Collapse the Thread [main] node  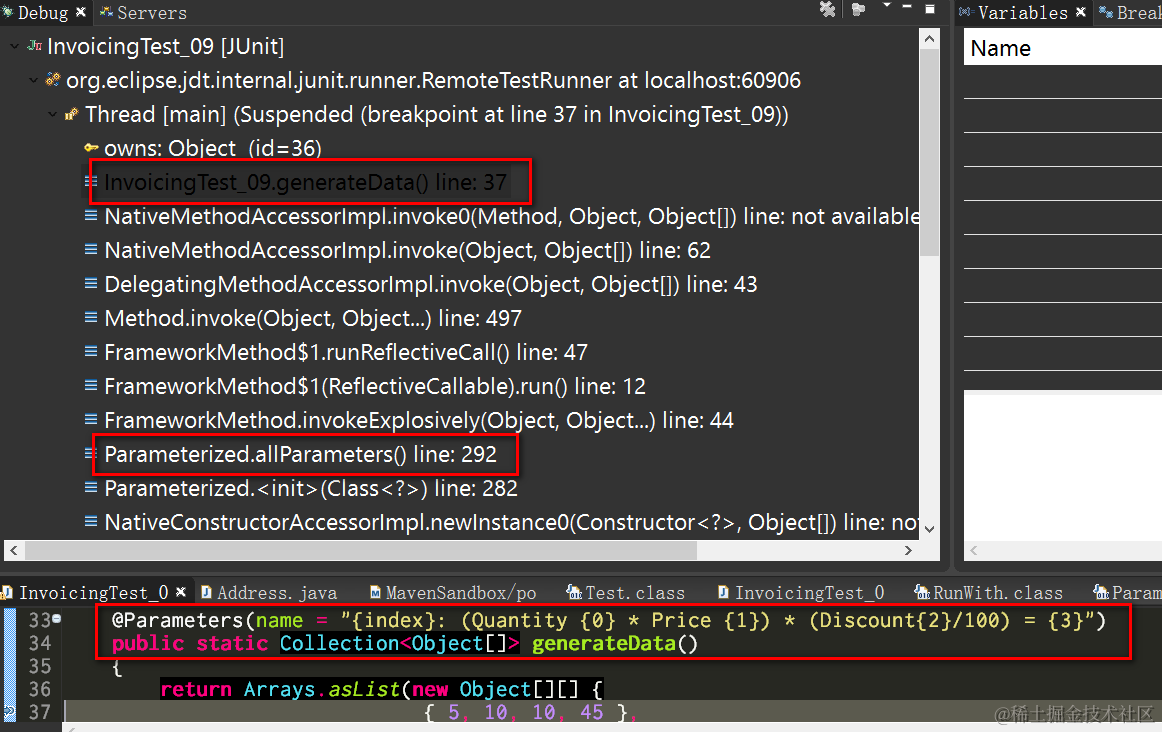[x=52, y=114]
